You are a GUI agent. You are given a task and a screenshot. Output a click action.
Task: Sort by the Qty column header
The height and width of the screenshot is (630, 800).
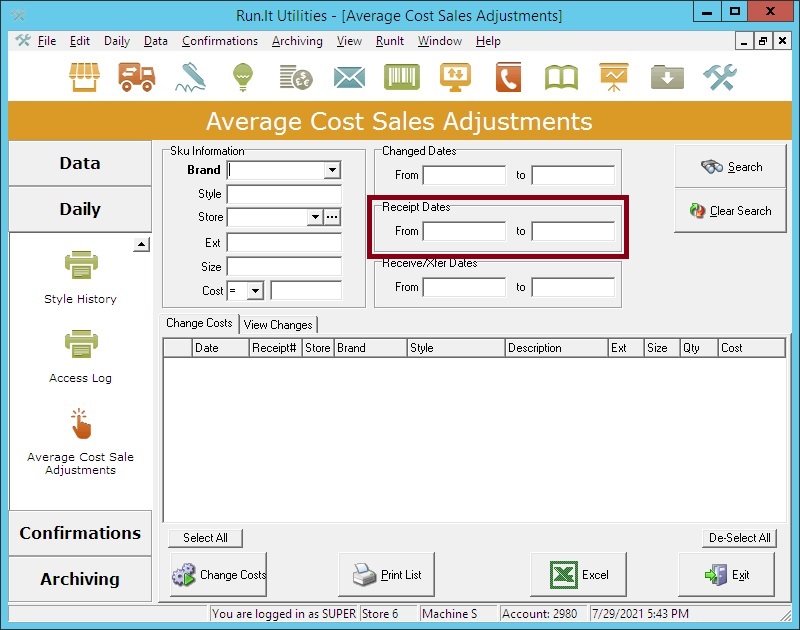(x=699, y=348)
